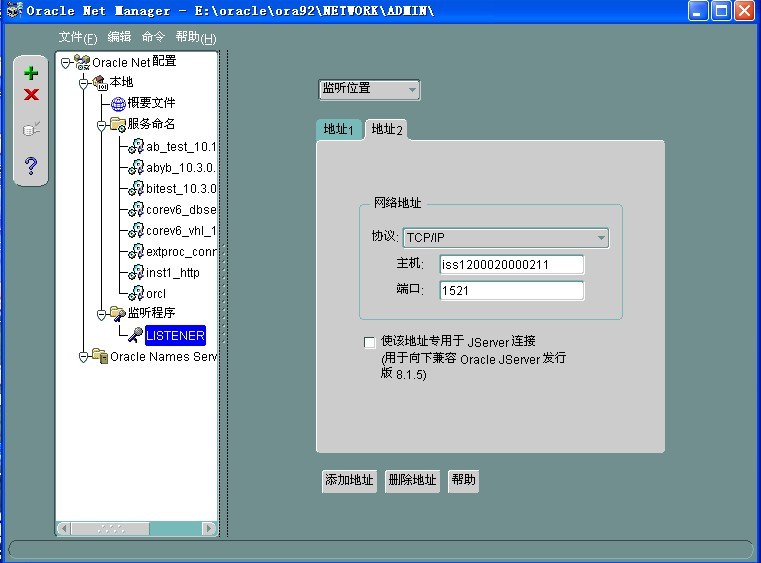
Task: Click the LISTENER microphone icon
Action: [x=136, y=334]
